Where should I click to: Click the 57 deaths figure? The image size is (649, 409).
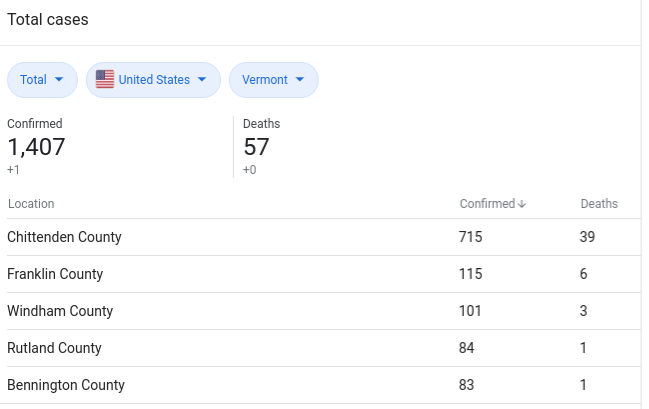pyautogui.click(x=256, y=147)
